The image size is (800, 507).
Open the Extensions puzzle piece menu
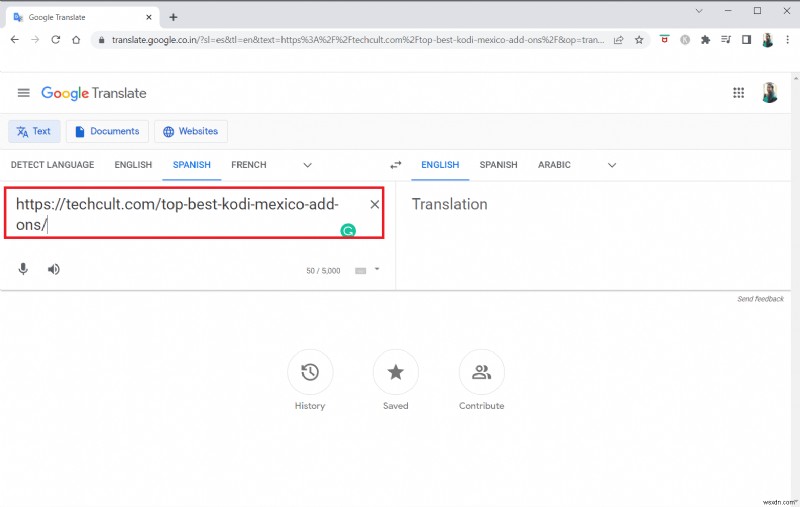click(x=705, y=40)
